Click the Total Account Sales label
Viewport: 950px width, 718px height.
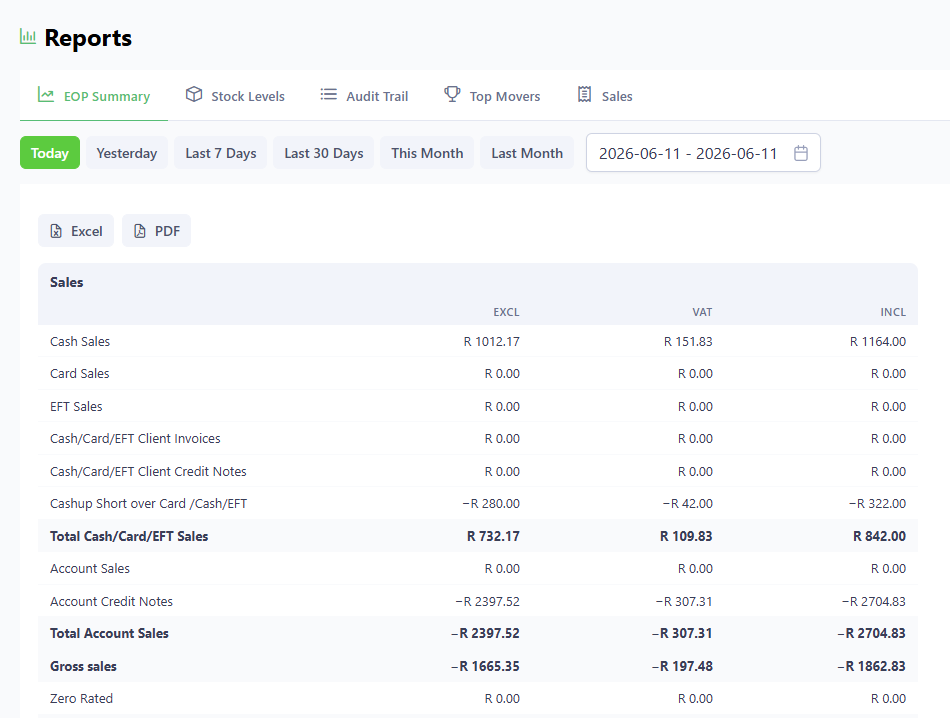coord(109,633)
